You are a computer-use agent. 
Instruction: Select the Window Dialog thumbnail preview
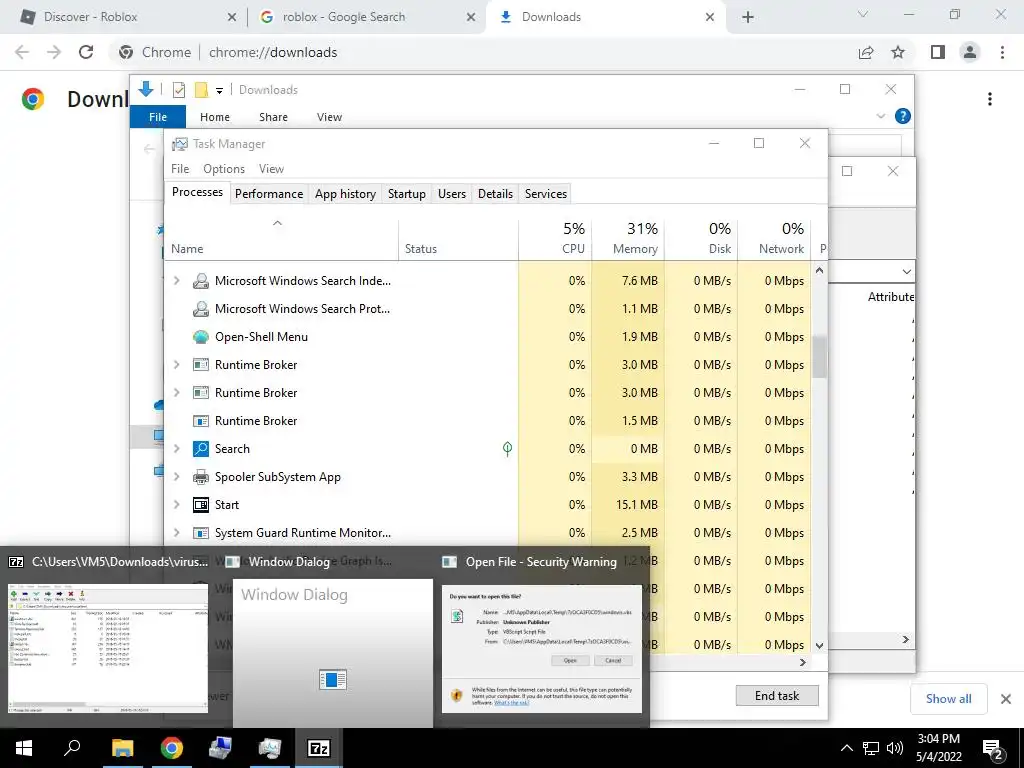[333, 653]
